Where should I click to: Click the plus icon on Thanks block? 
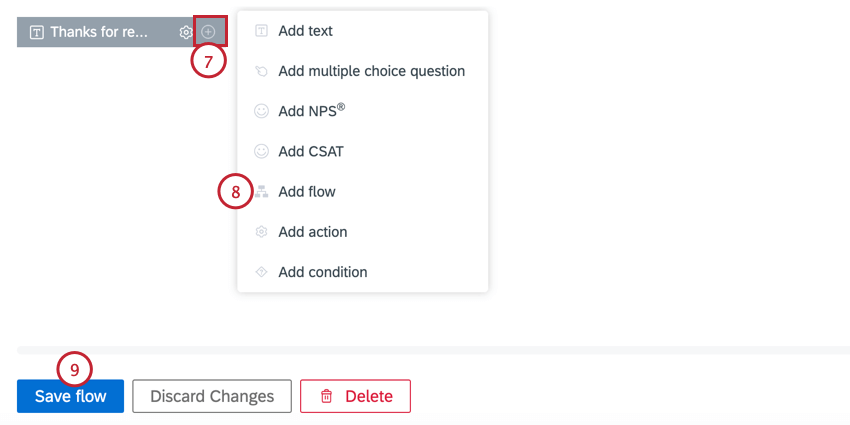point(209,32)
